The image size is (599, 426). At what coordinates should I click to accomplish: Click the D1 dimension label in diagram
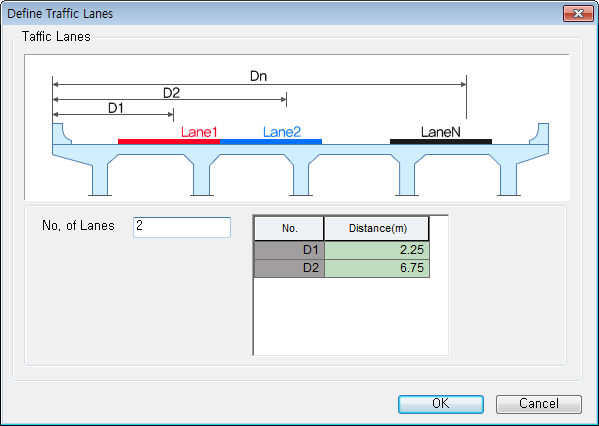pyautogui.click(x=116, y=108)
